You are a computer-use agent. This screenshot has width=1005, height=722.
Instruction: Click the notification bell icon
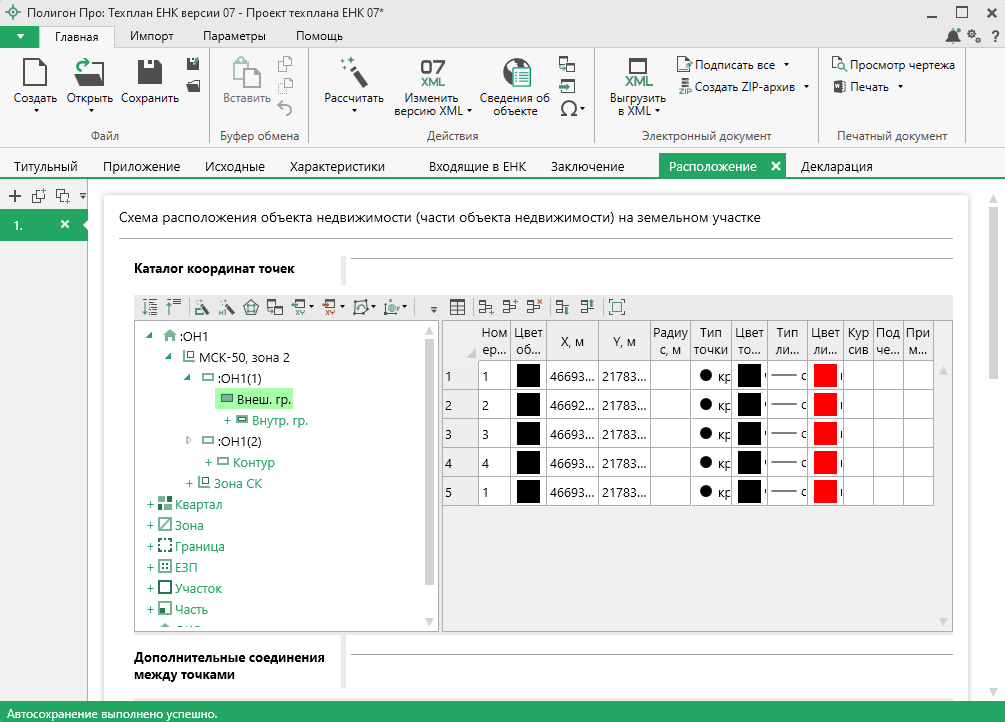pyautogui.click(x=952, y=36)
